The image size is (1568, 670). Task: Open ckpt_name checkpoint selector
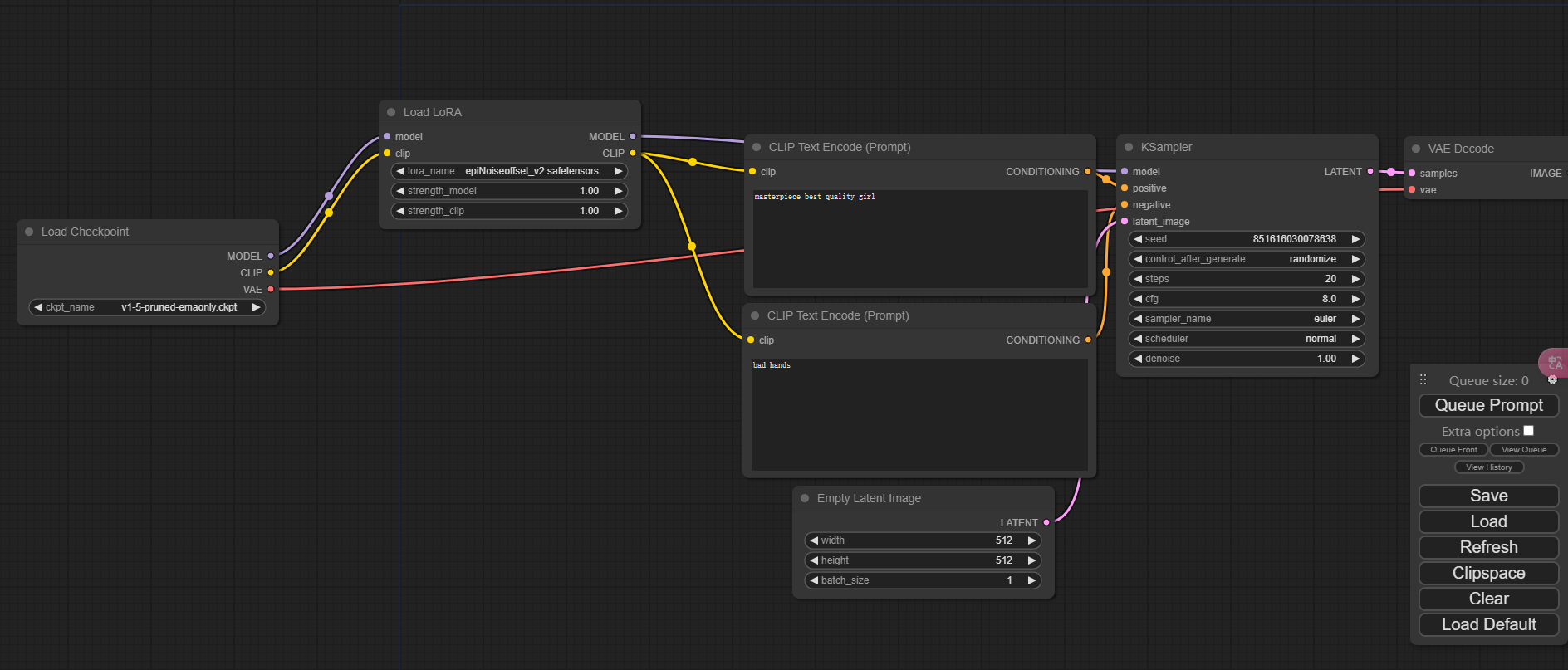(147, 307)
